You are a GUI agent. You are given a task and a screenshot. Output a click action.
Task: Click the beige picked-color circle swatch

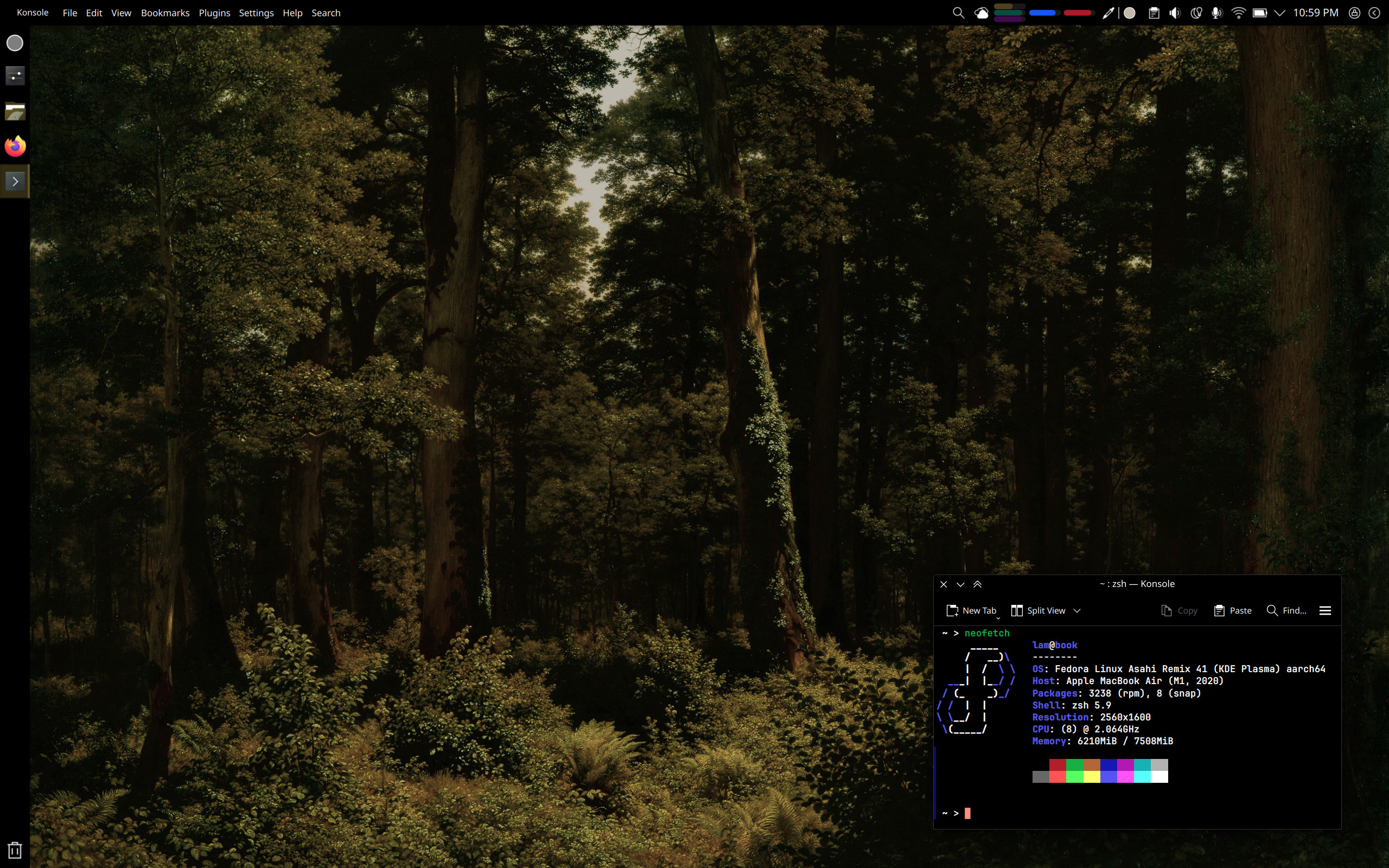tap(1129, 12)
